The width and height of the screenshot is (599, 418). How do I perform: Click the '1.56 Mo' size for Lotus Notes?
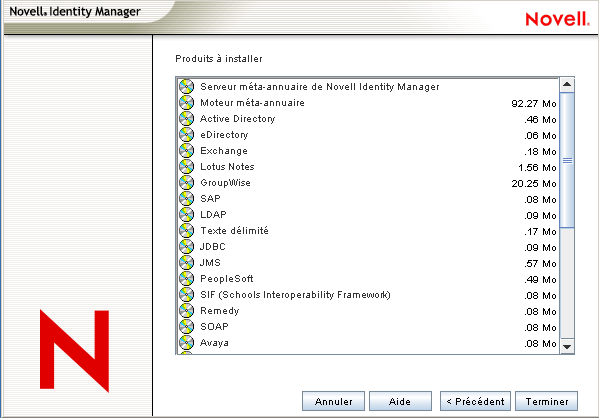tap(537, 167)
